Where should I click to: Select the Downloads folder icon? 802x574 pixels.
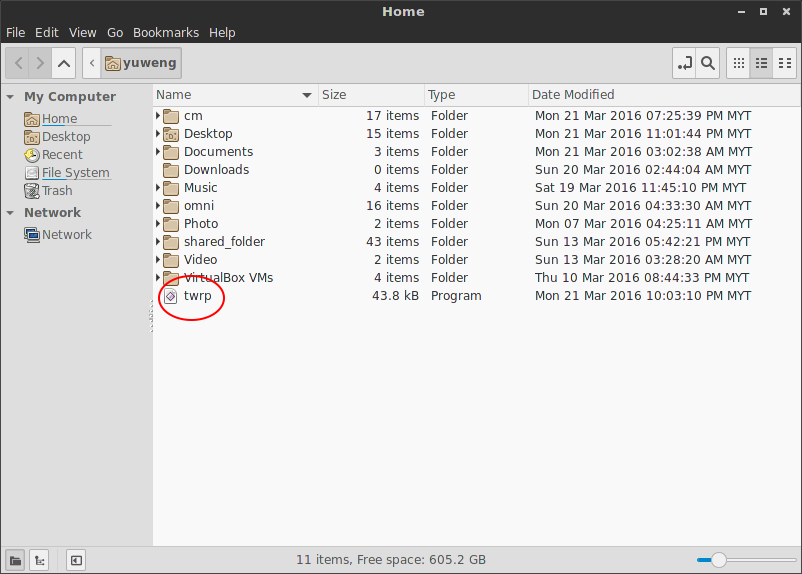click(x=171, y=170)
